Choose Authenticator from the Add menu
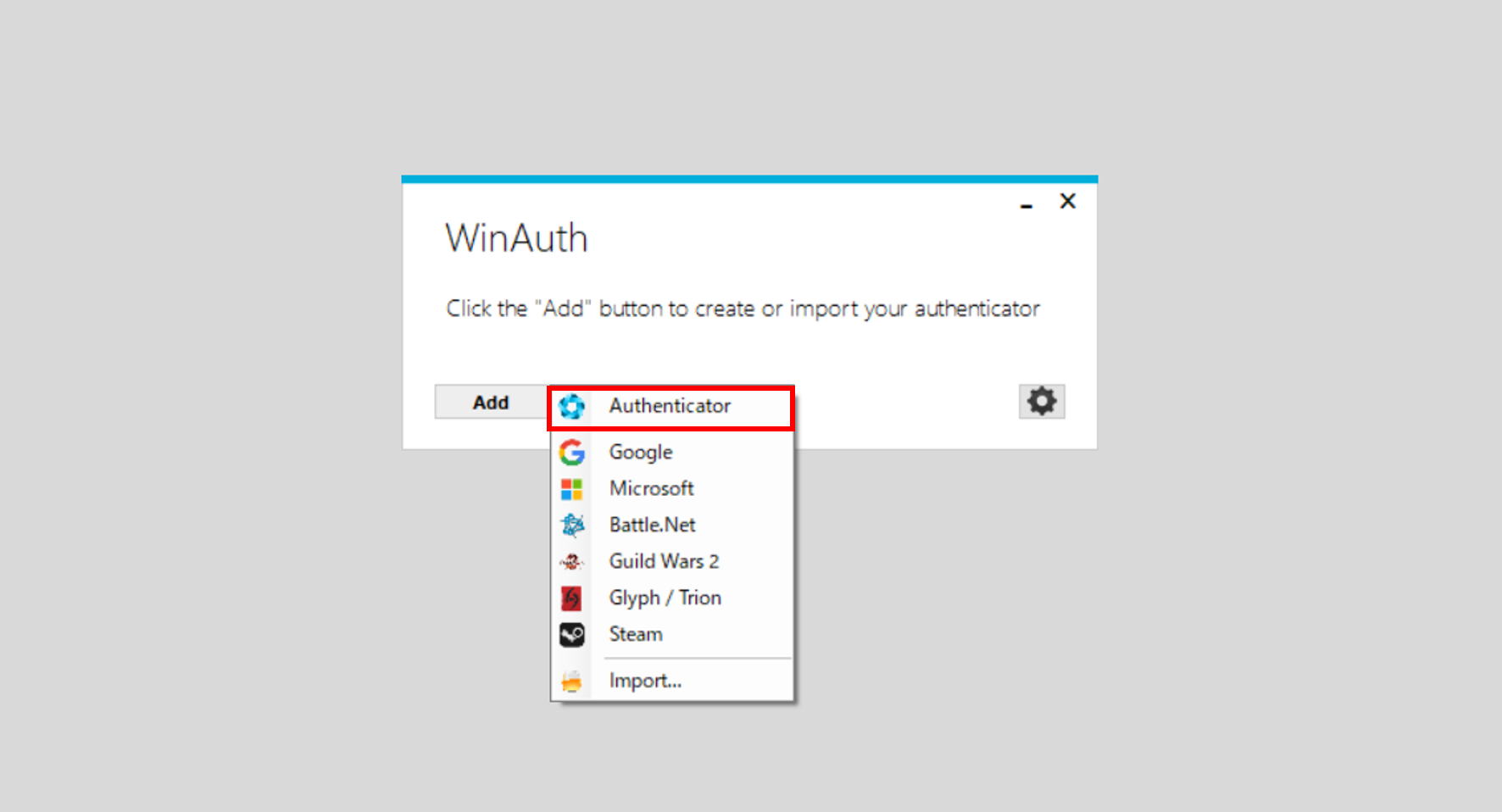 click(671, 407)
